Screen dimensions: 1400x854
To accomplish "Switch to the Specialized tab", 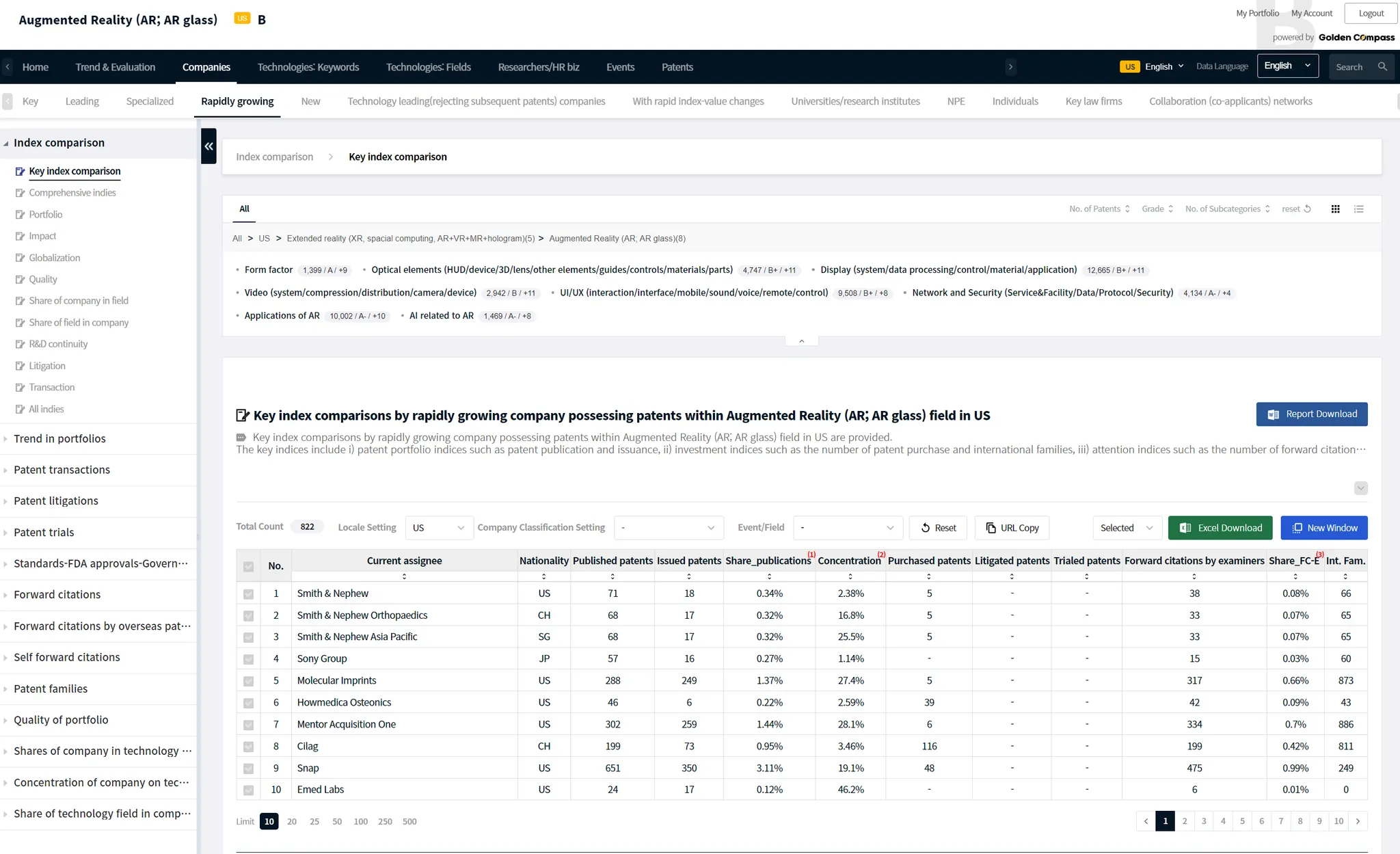I will click(150, 101).
